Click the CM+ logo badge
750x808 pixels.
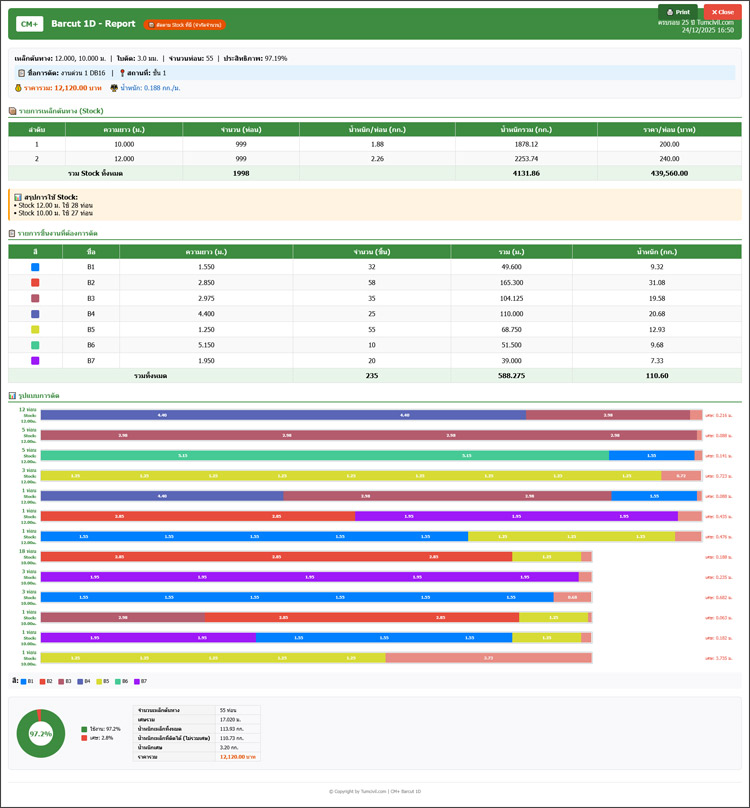(x=29, y=24)
